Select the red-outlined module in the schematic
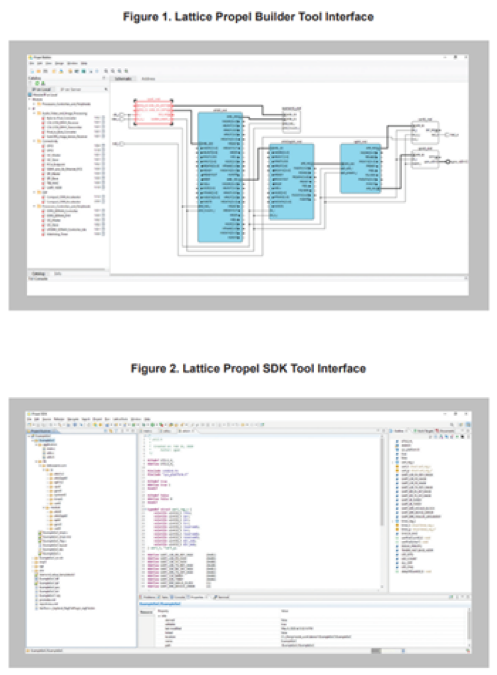 click(x=153, y=112)
